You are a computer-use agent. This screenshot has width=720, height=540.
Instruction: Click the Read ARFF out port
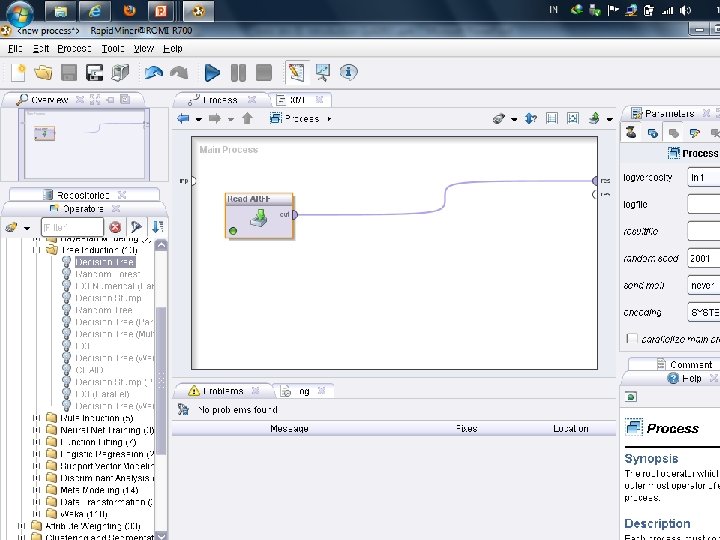295,214
